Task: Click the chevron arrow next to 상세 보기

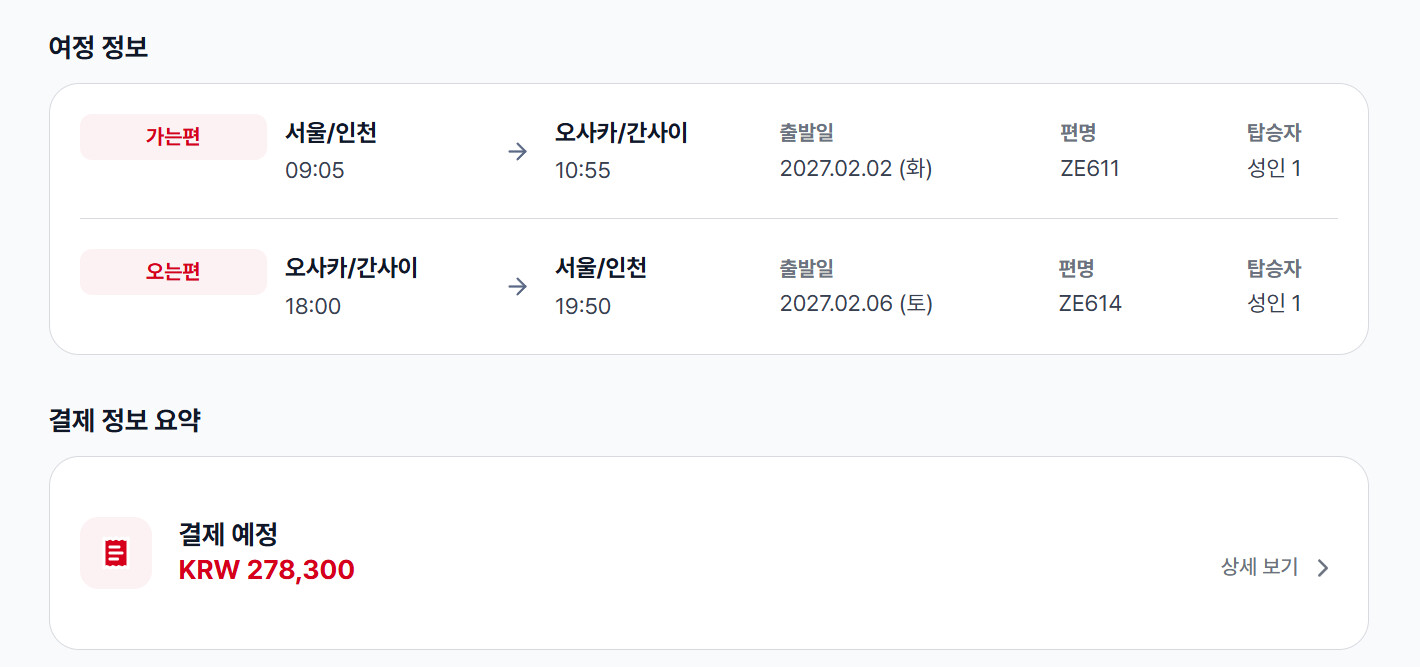Action: (1323, 568)
